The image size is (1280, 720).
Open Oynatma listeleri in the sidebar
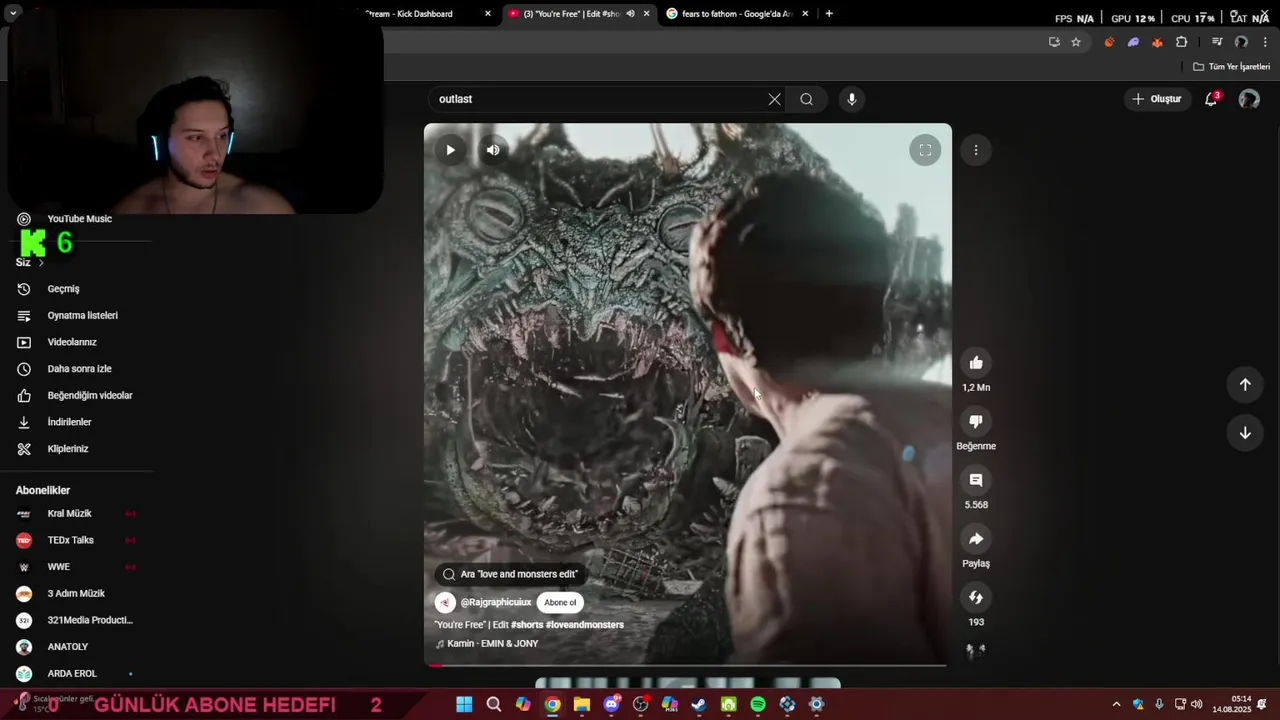pyautogui.click(x=82, y=315)
